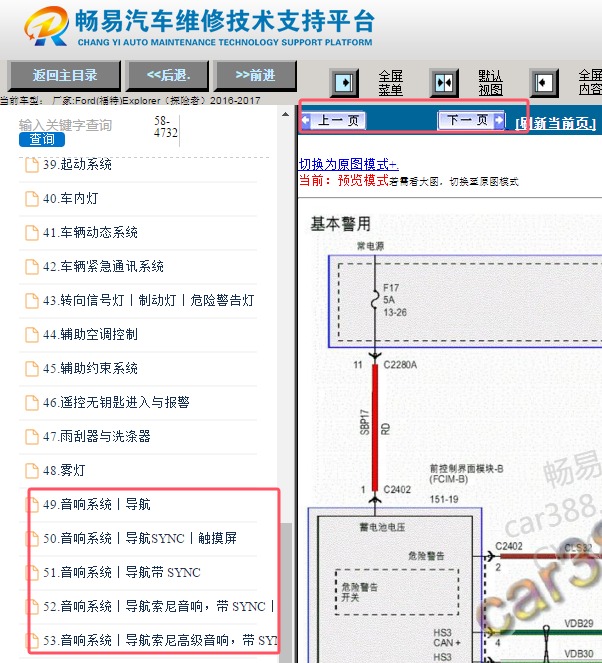The image size is (602, 663).
Task: Open 49.音响系统｜导航 entry
Action: click(97, 504)
